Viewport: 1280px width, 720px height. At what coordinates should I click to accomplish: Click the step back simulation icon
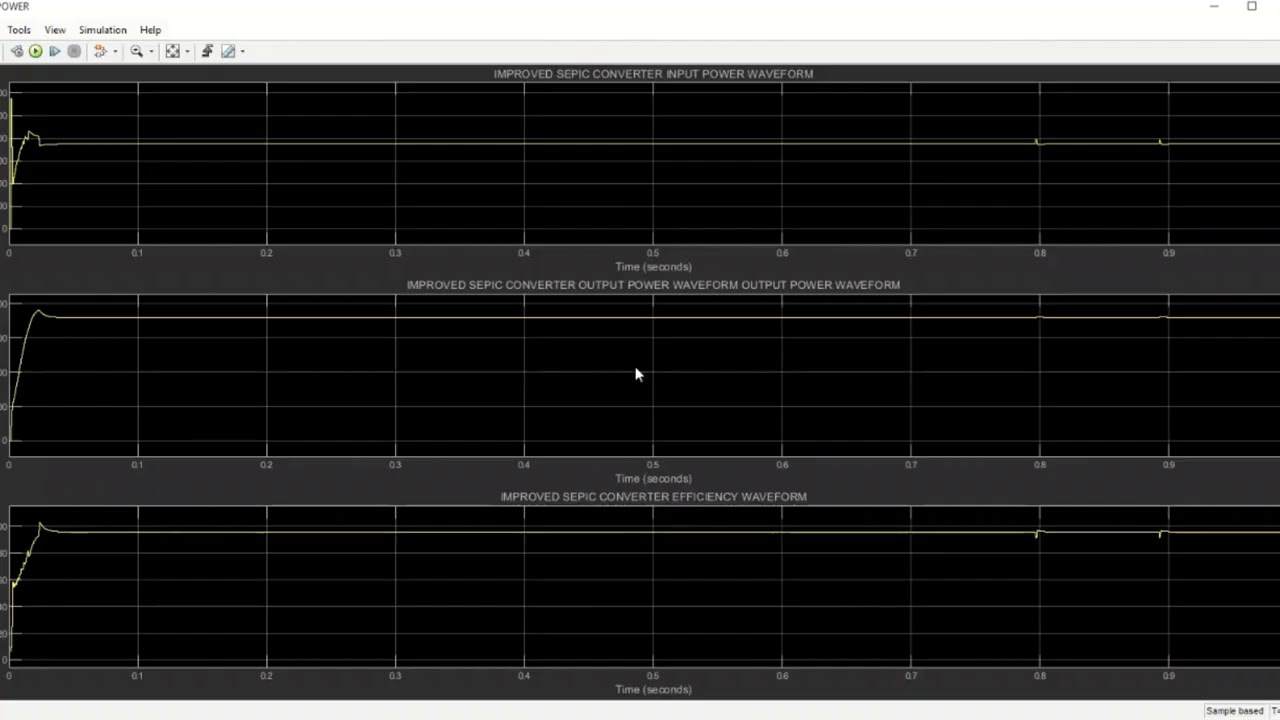coord(17,51)
